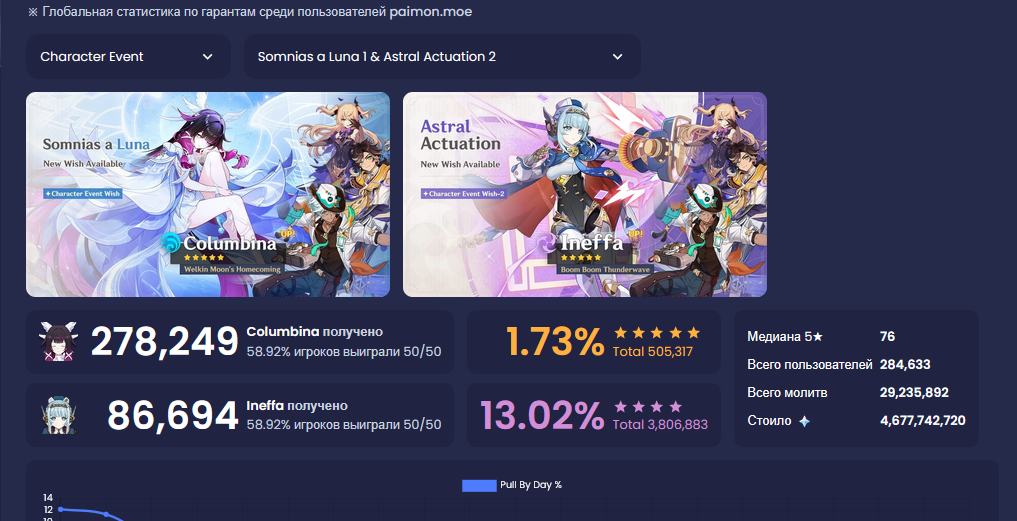
Task: Click the Electro element icon beside Ineffa
Action: (x=546, y=243)
